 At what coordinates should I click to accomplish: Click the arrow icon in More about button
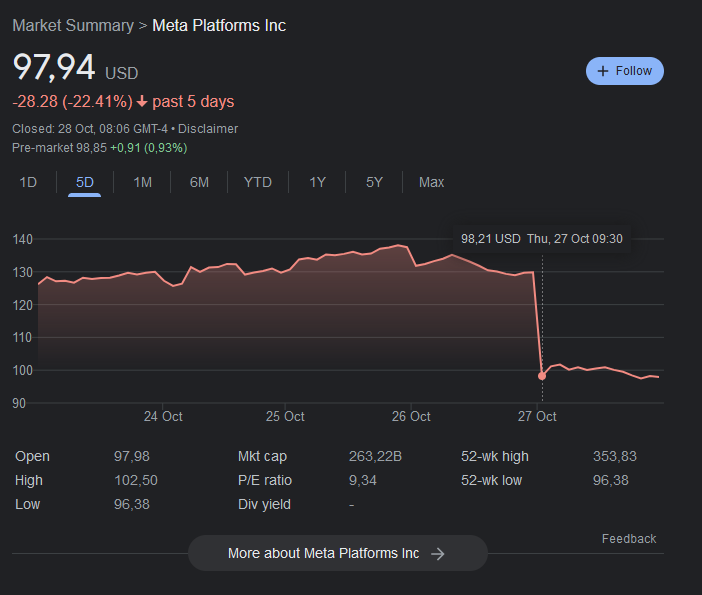437,554
